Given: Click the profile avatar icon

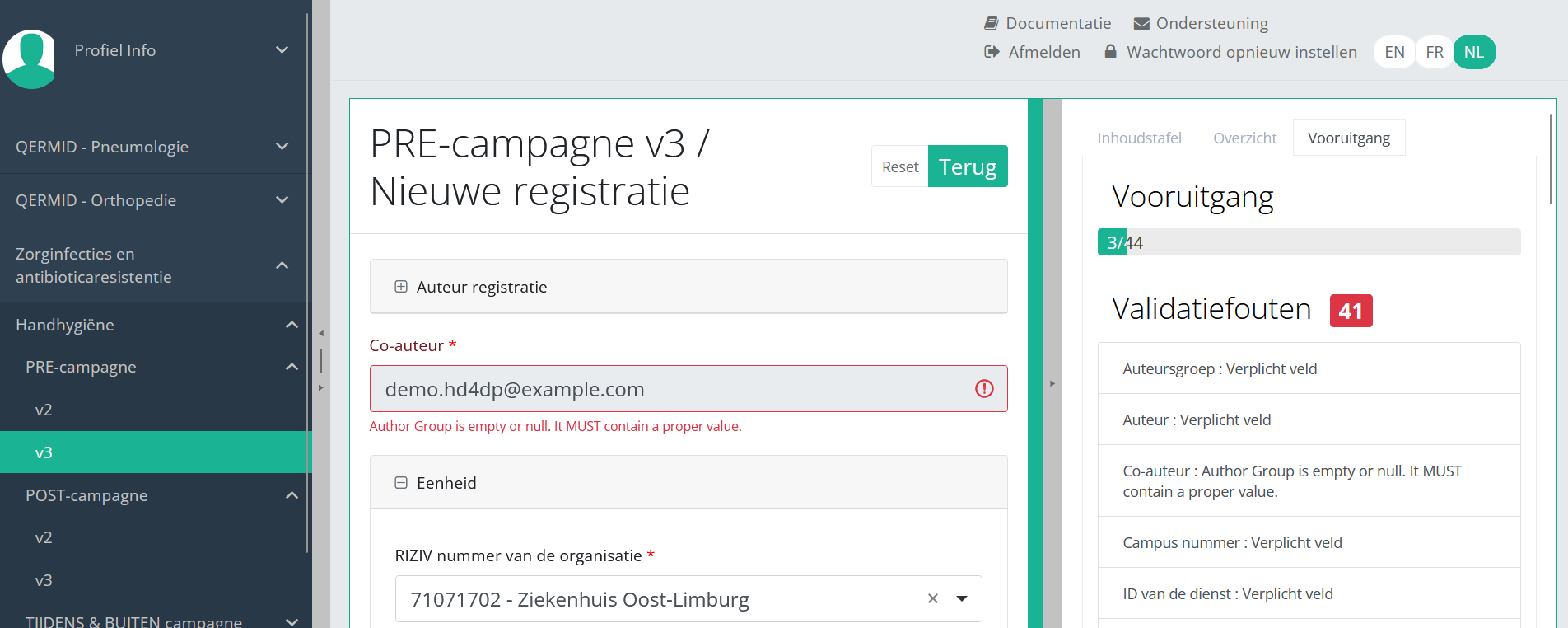Looking at the screenshot, I should click(x=30, y=58).
